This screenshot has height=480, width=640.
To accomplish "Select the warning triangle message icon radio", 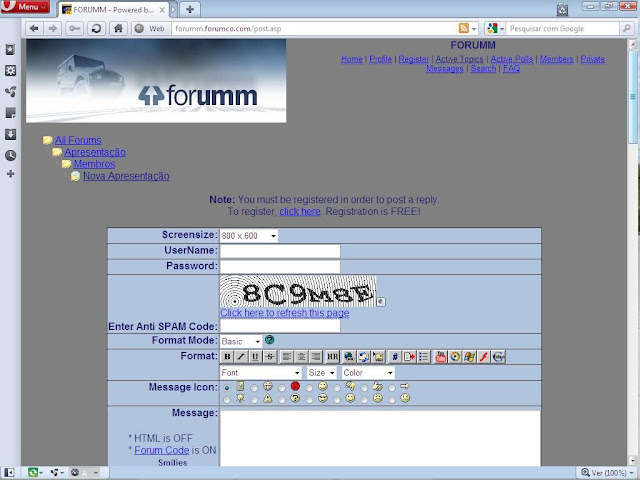I will tap(254, 400).
